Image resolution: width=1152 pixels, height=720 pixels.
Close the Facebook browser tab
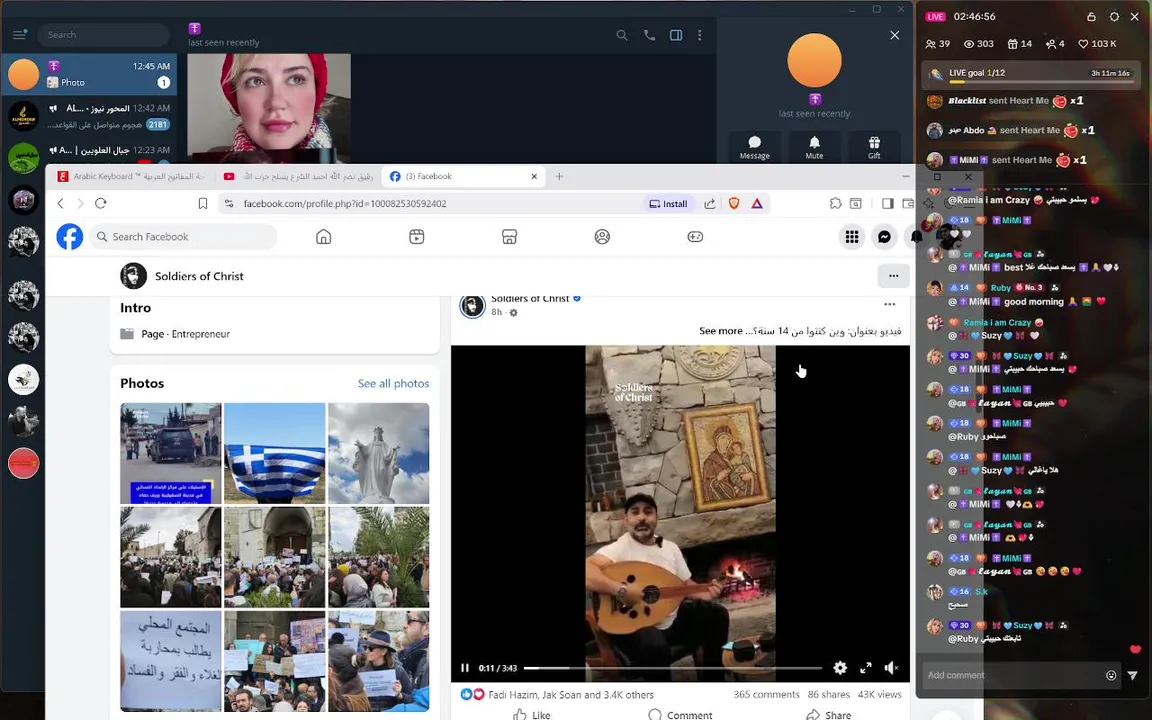point(534,176)
